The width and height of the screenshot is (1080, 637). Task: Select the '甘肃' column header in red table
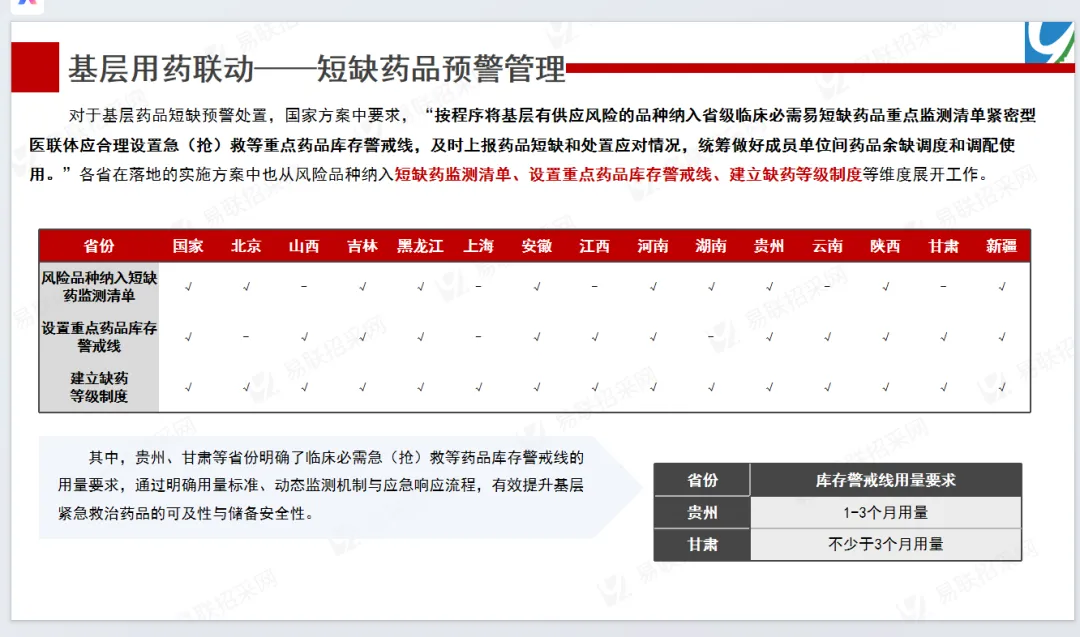click(944, 246)
